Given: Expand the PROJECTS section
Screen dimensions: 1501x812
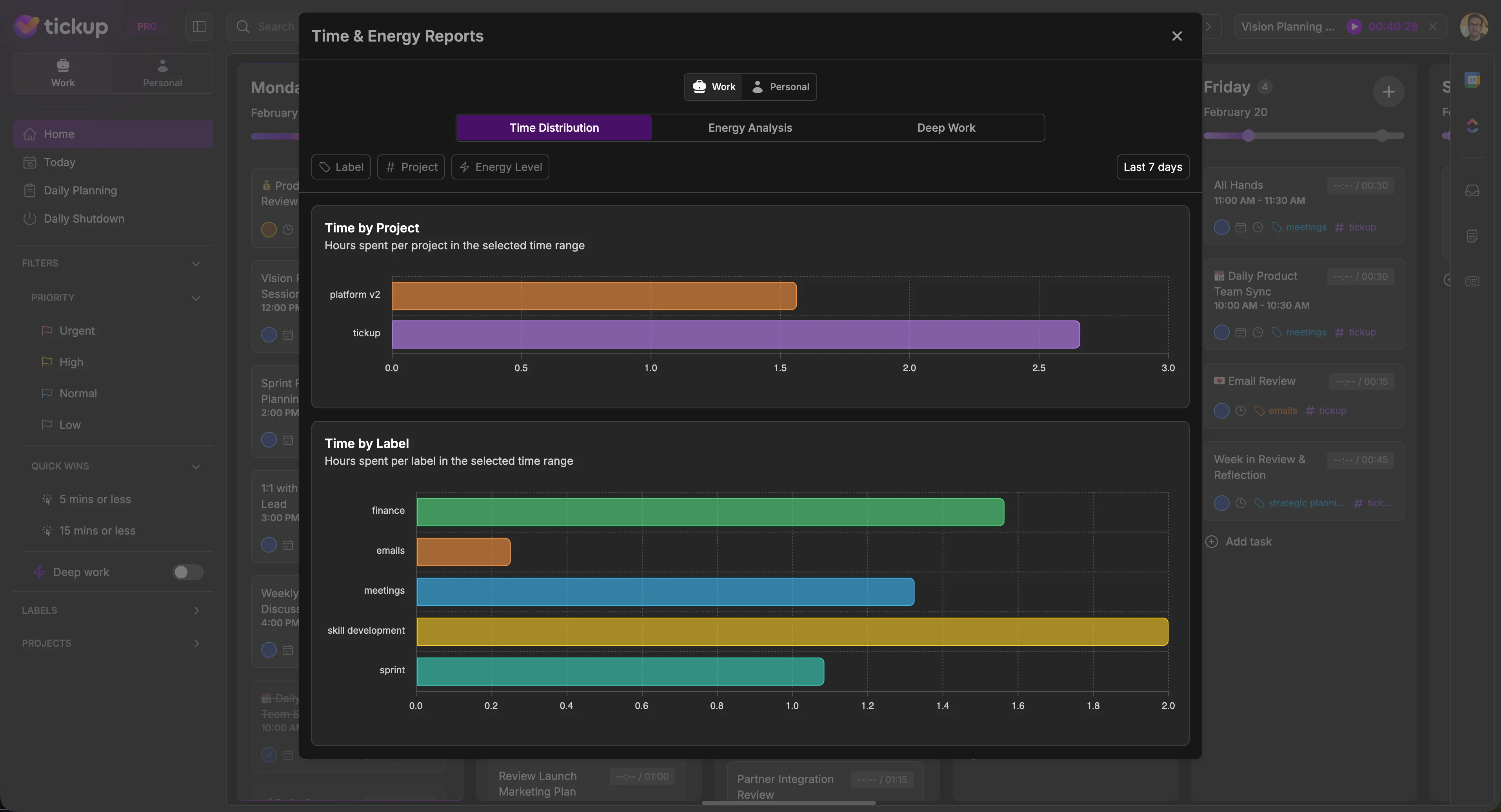Looking at the screenshot, I should tap(196, 643).
